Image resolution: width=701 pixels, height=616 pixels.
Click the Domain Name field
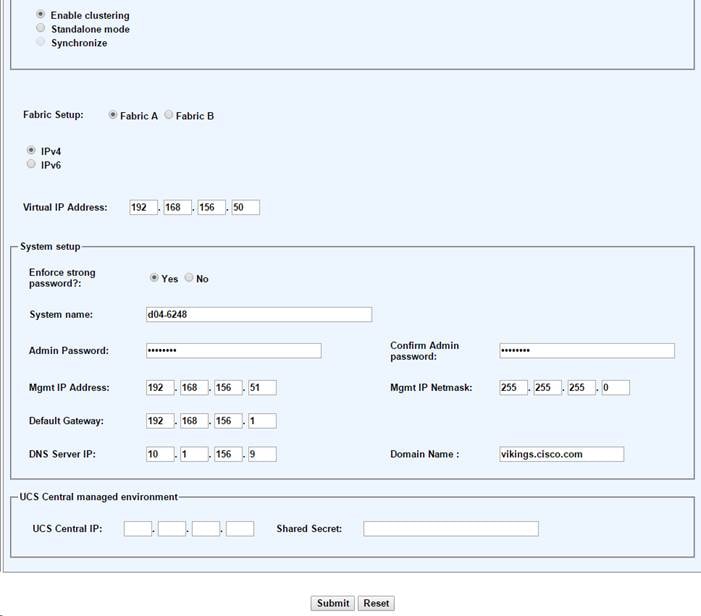coord(562,454)
